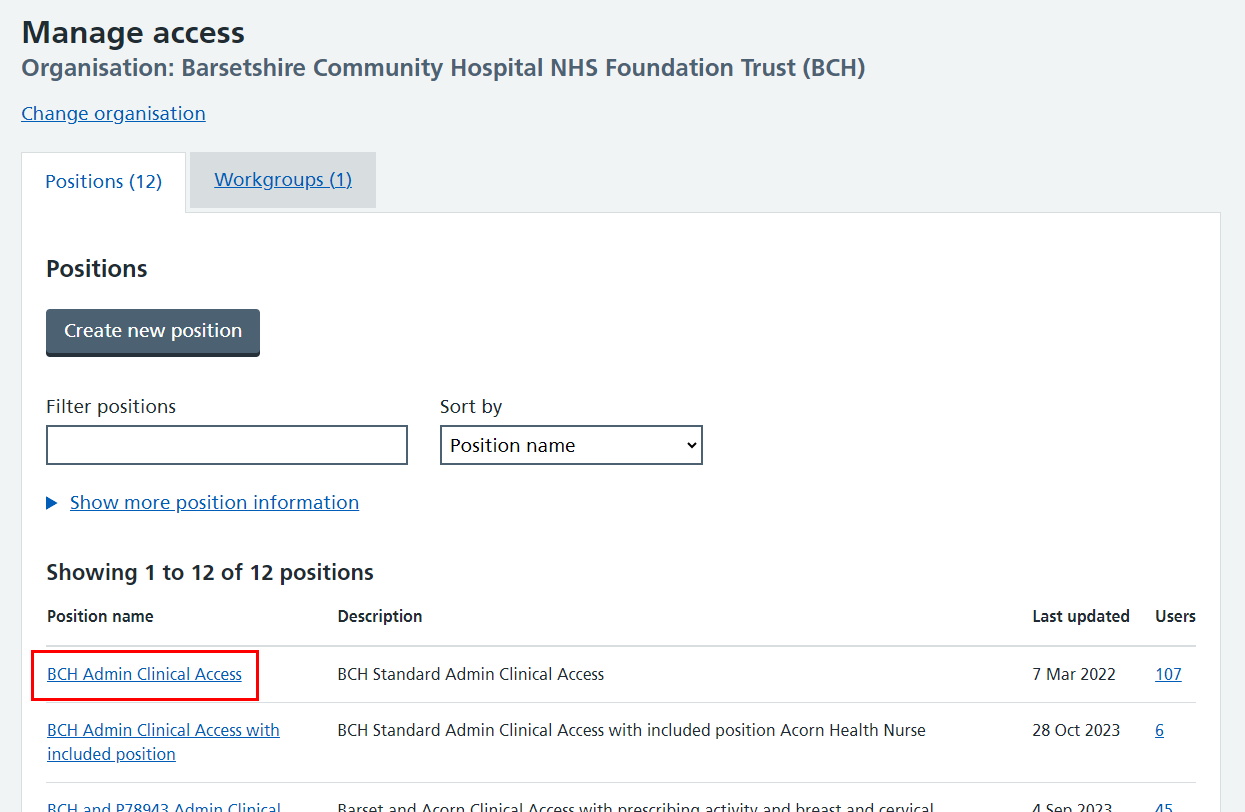This screenshot has width=1245, height=812.
Task: View the 6 users link
Action: pyautogui.click(x=1159, y=730)
